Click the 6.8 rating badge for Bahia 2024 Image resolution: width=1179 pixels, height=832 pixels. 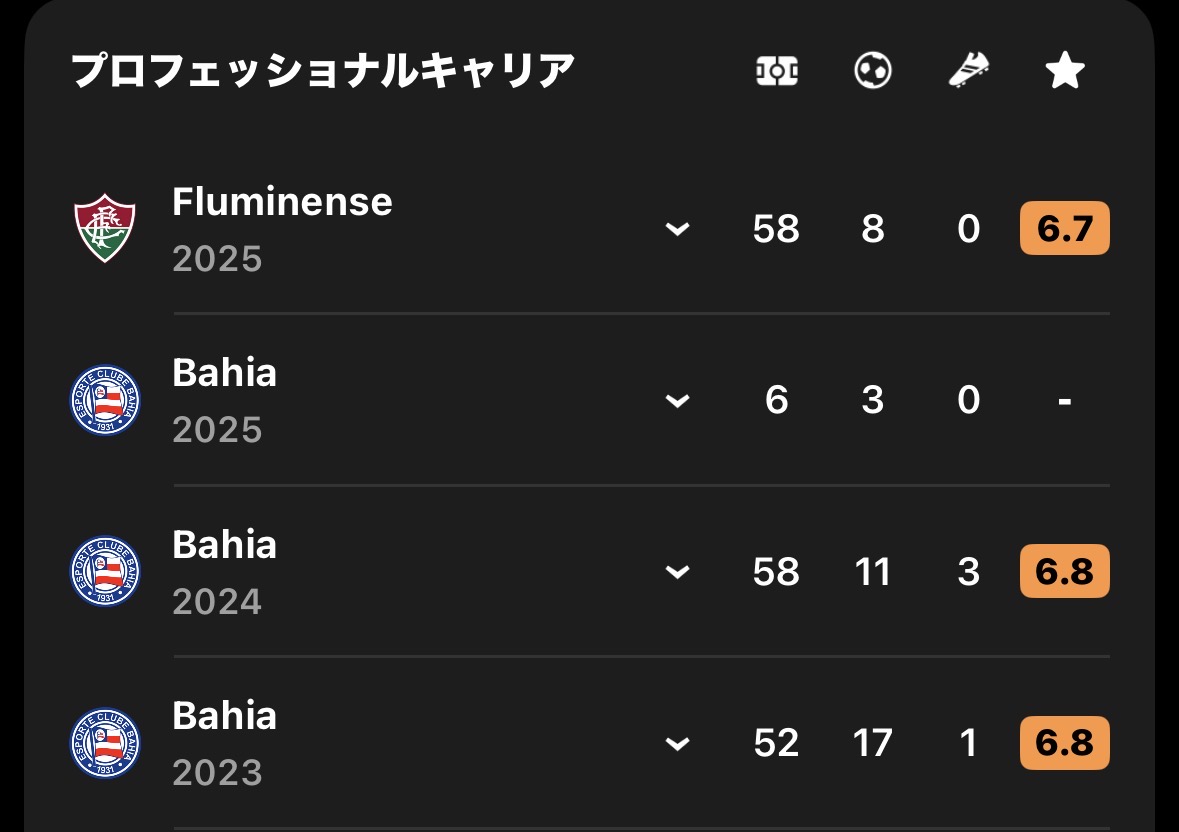click(1064, 571)
